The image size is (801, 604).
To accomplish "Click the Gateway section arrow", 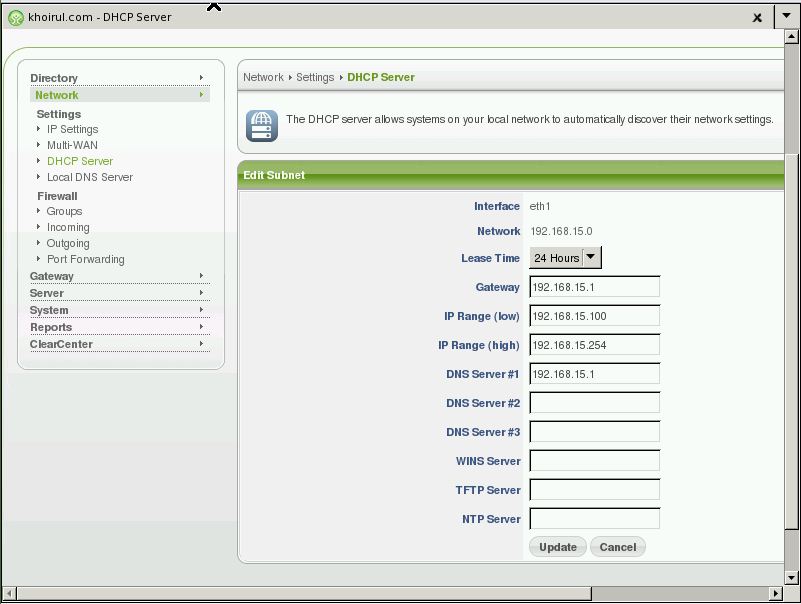I will (201, 275).
